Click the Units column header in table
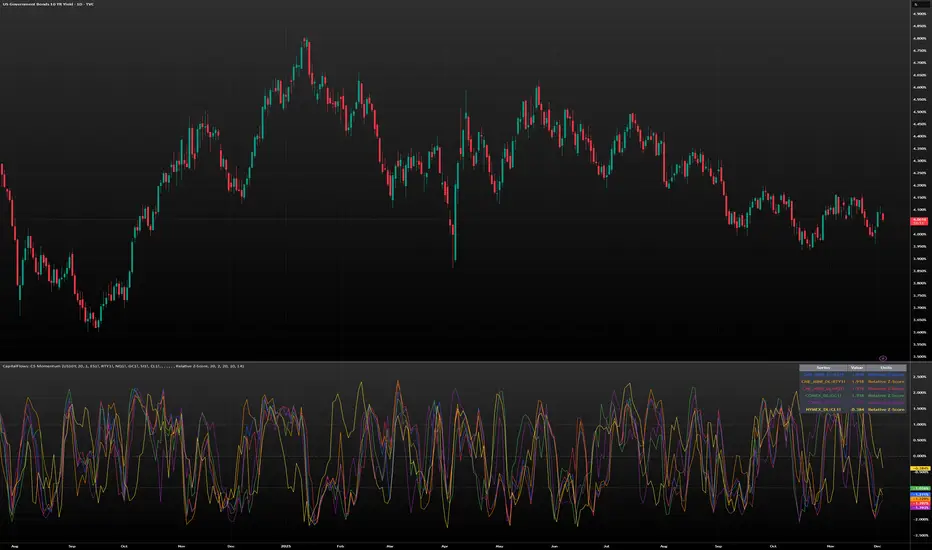 (886, 367)
